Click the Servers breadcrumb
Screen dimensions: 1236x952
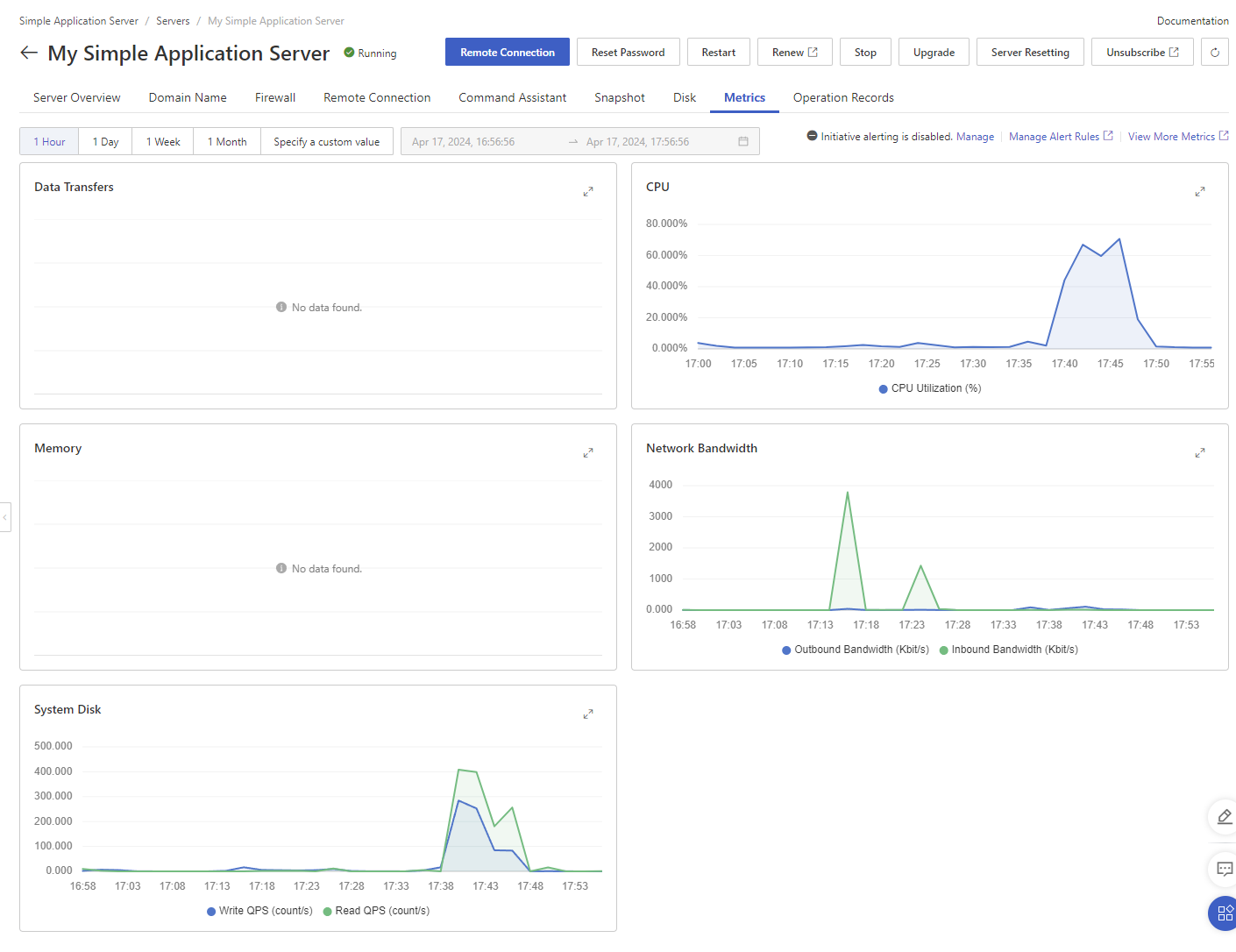[x=173, y=21]
